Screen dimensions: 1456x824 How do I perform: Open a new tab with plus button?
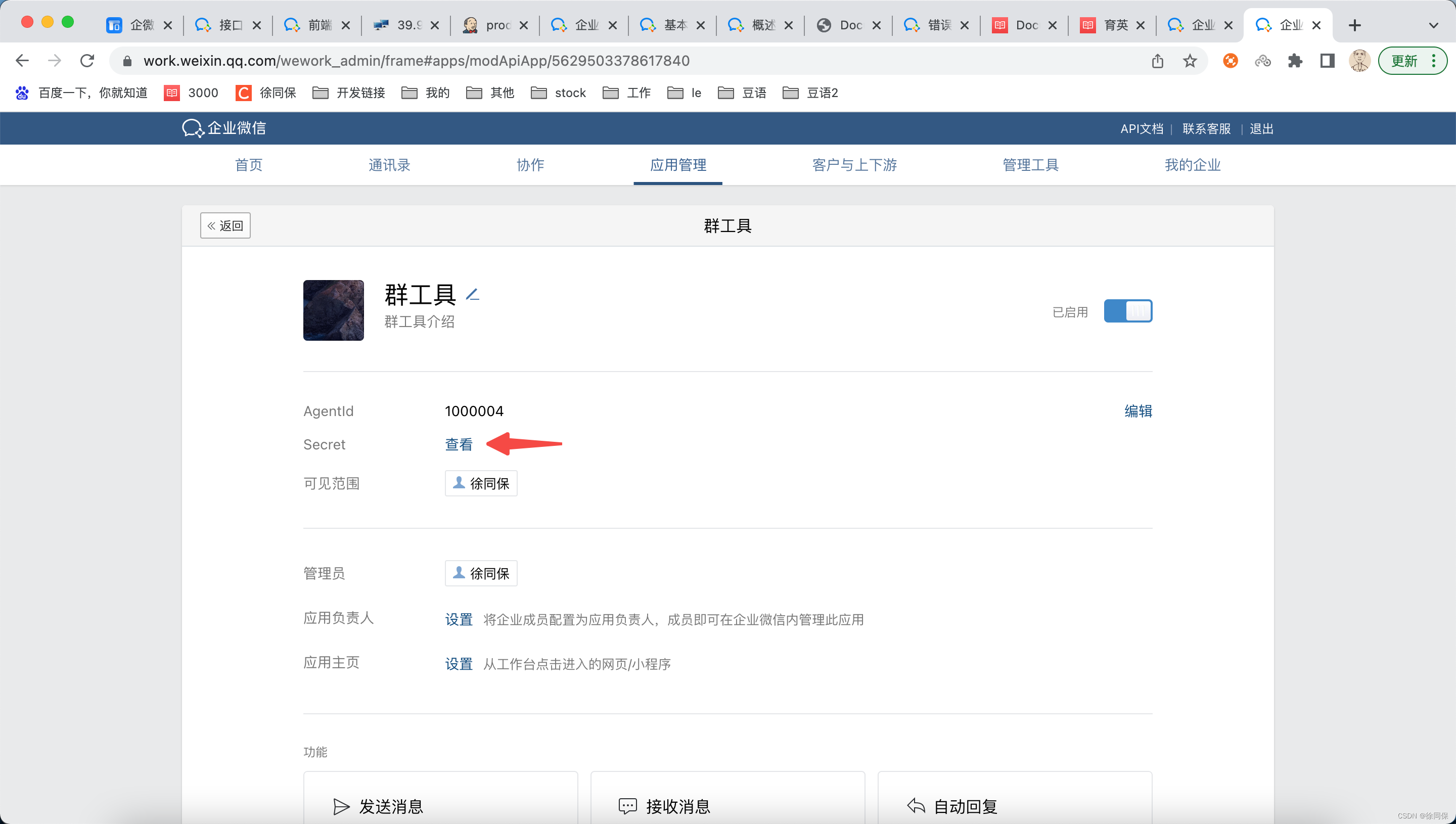pyautogui.click(x=1354, y=25)
